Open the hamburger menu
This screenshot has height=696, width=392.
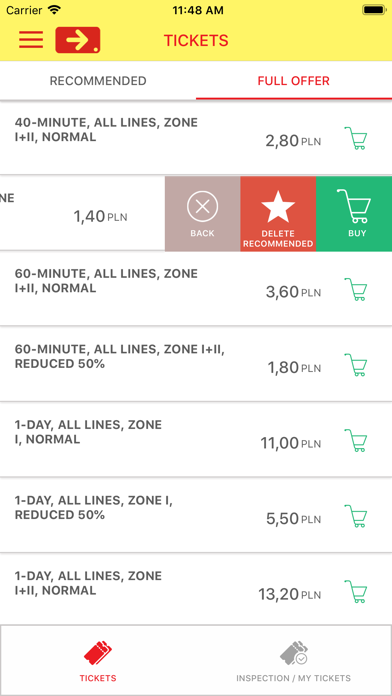coord(31,40)
